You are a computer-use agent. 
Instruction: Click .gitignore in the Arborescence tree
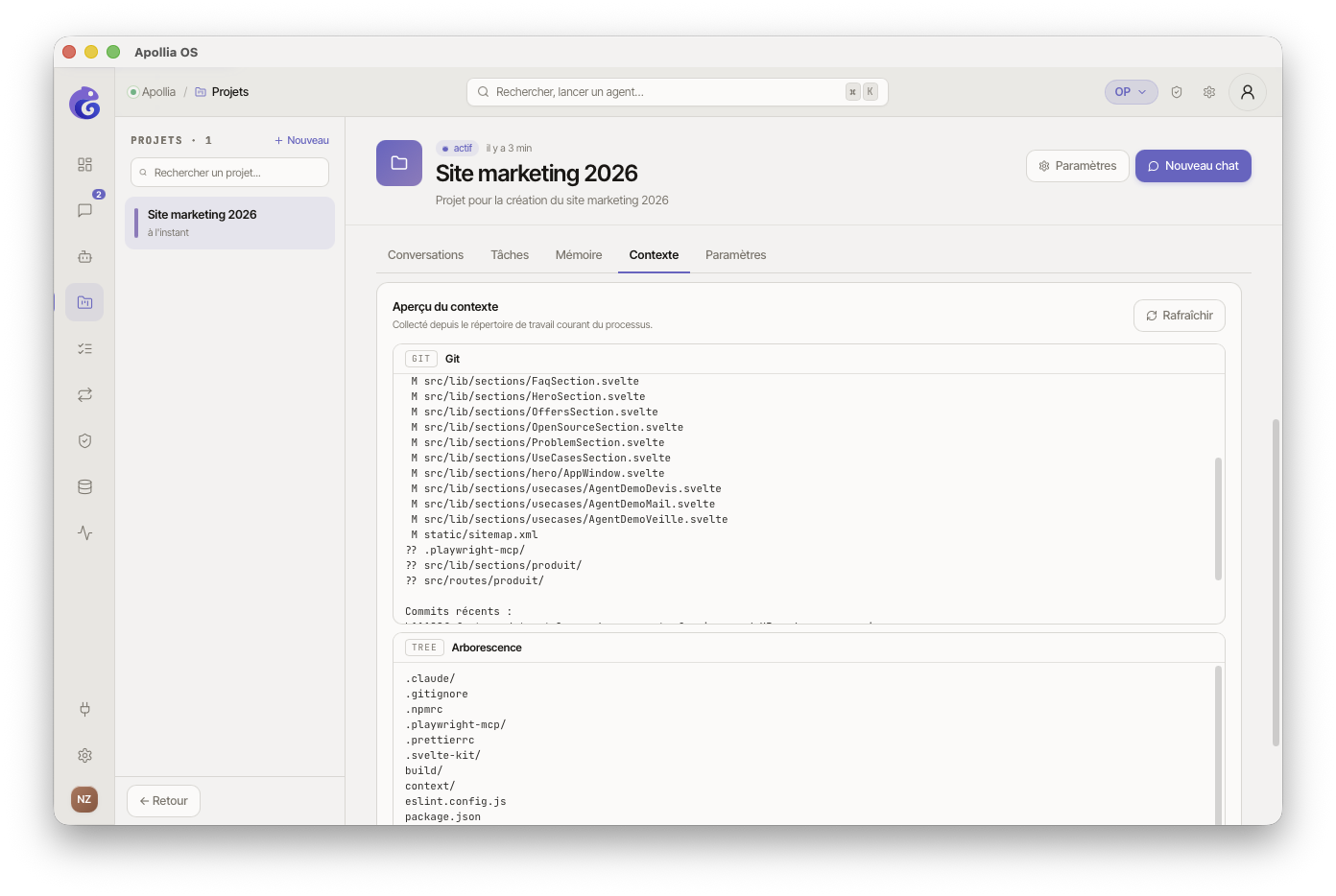click(x=437, y=695)
